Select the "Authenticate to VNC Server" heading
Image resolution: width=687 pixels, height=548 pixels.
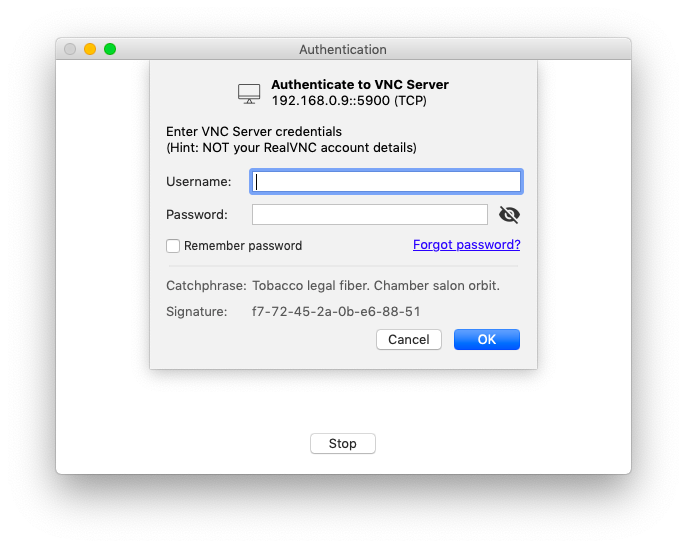pos(360,85)
